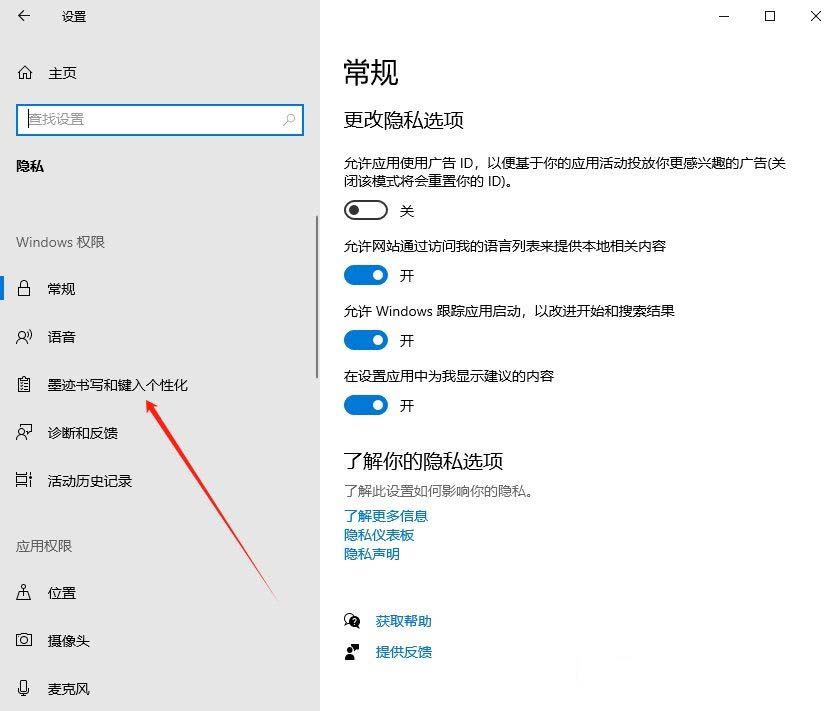Enable the advertising ID toggle
839x711 pixels.
365,210
